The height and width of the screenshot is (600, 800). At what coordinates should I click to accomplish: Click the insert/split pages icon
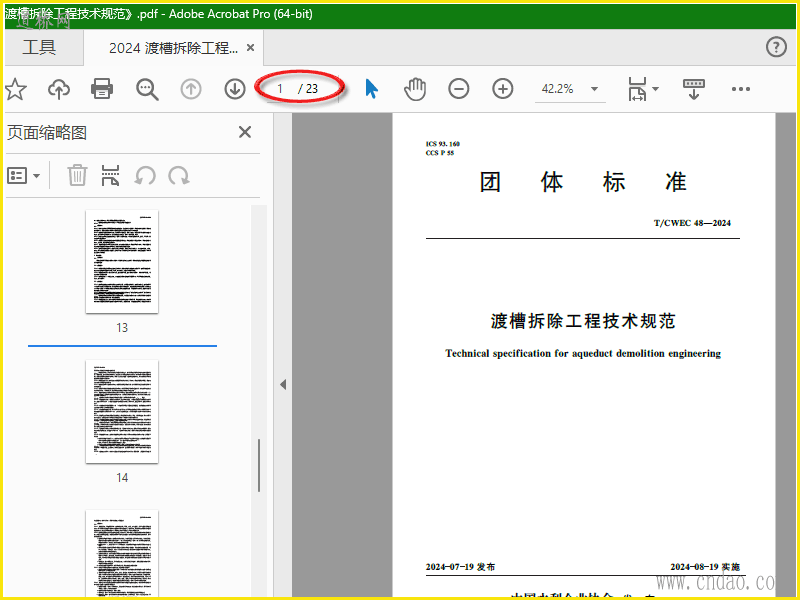[110, 176]
